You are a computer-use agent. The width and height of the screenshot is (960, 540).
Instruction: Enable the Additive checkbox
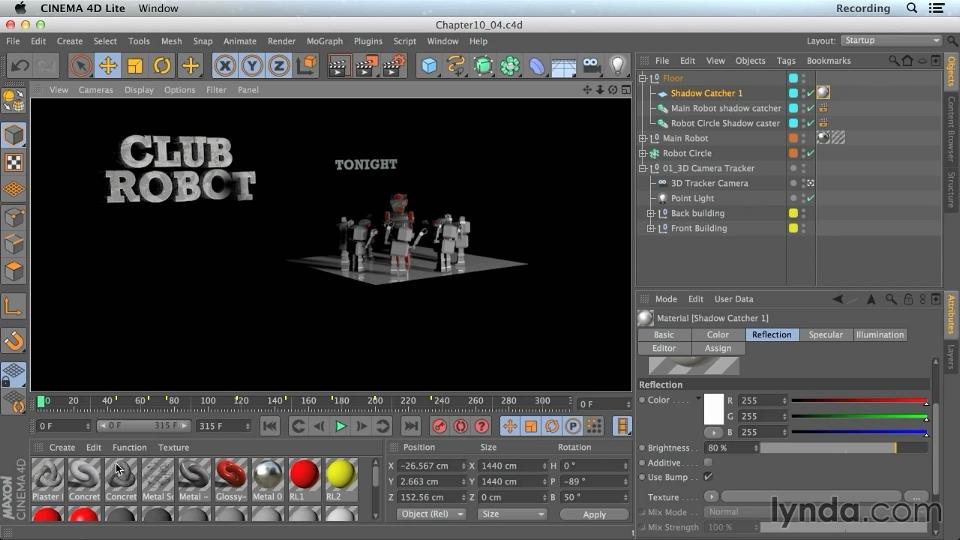708,463
